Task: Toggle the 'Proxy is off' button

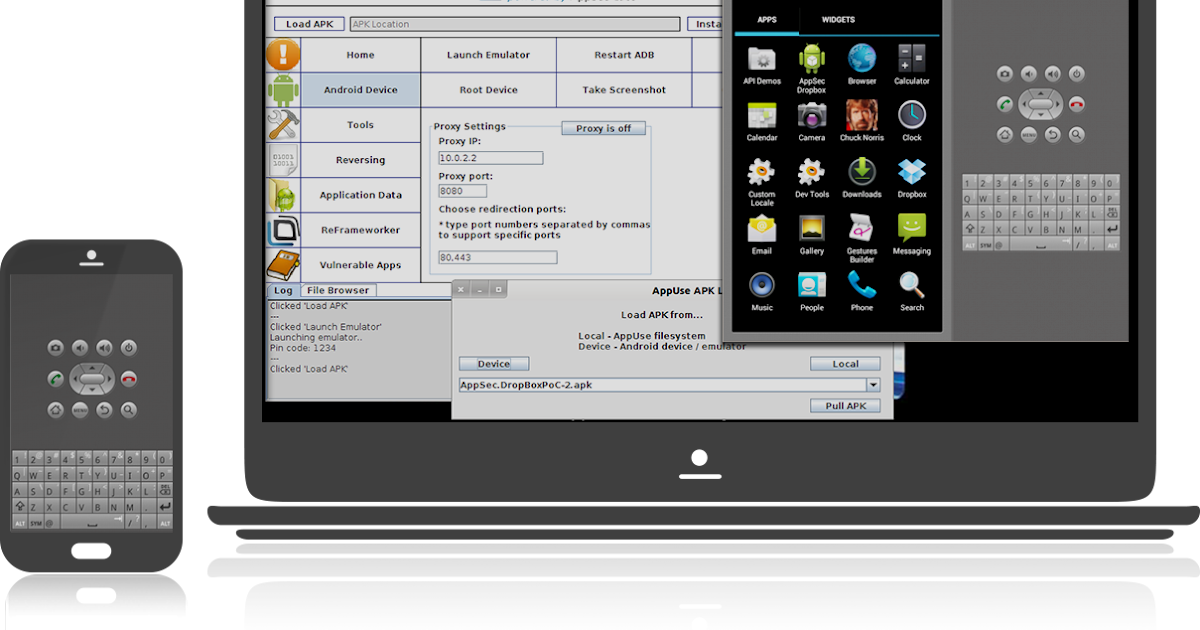Action: click(604, 128)
